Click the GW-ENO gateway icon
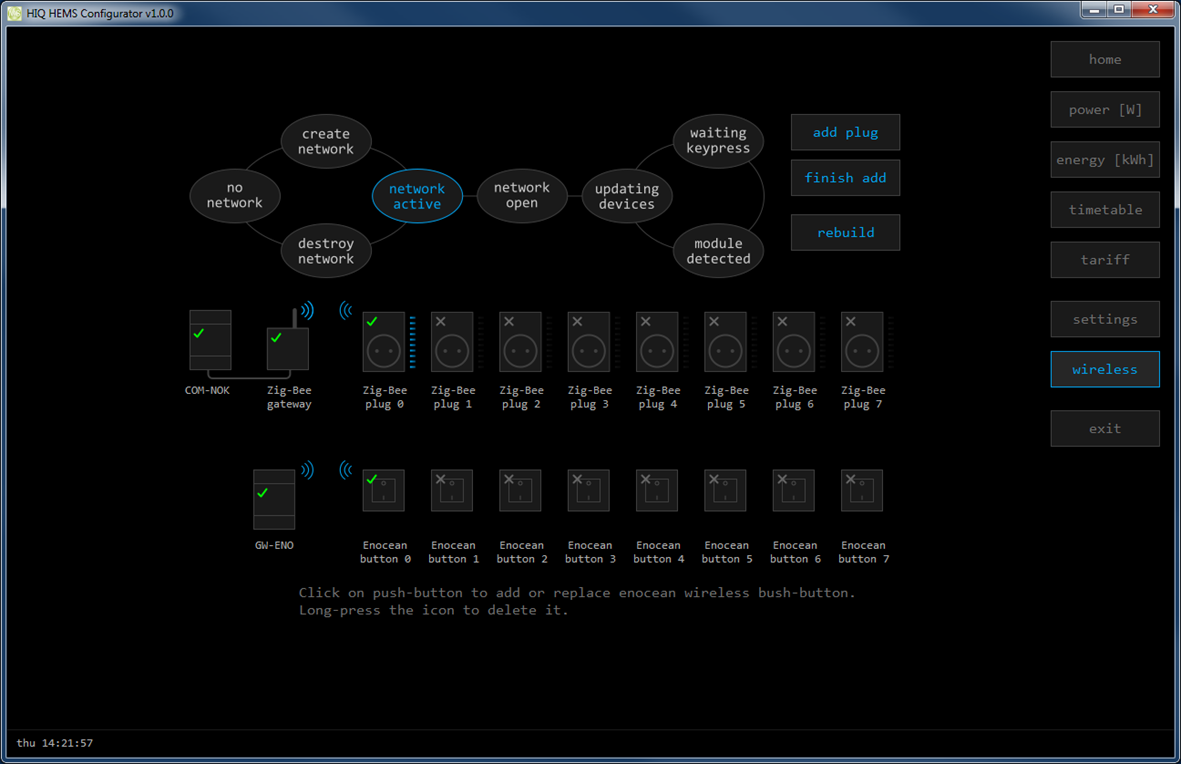Image resolution: width=1181 pixels, height=764 pixels. point(274,499)
